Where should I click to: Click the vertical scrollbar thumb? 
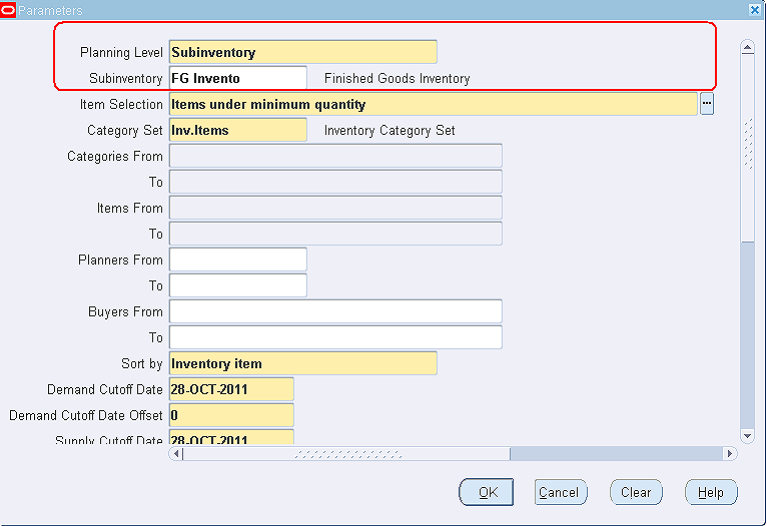pyautogui.click(x=747, y=147)
